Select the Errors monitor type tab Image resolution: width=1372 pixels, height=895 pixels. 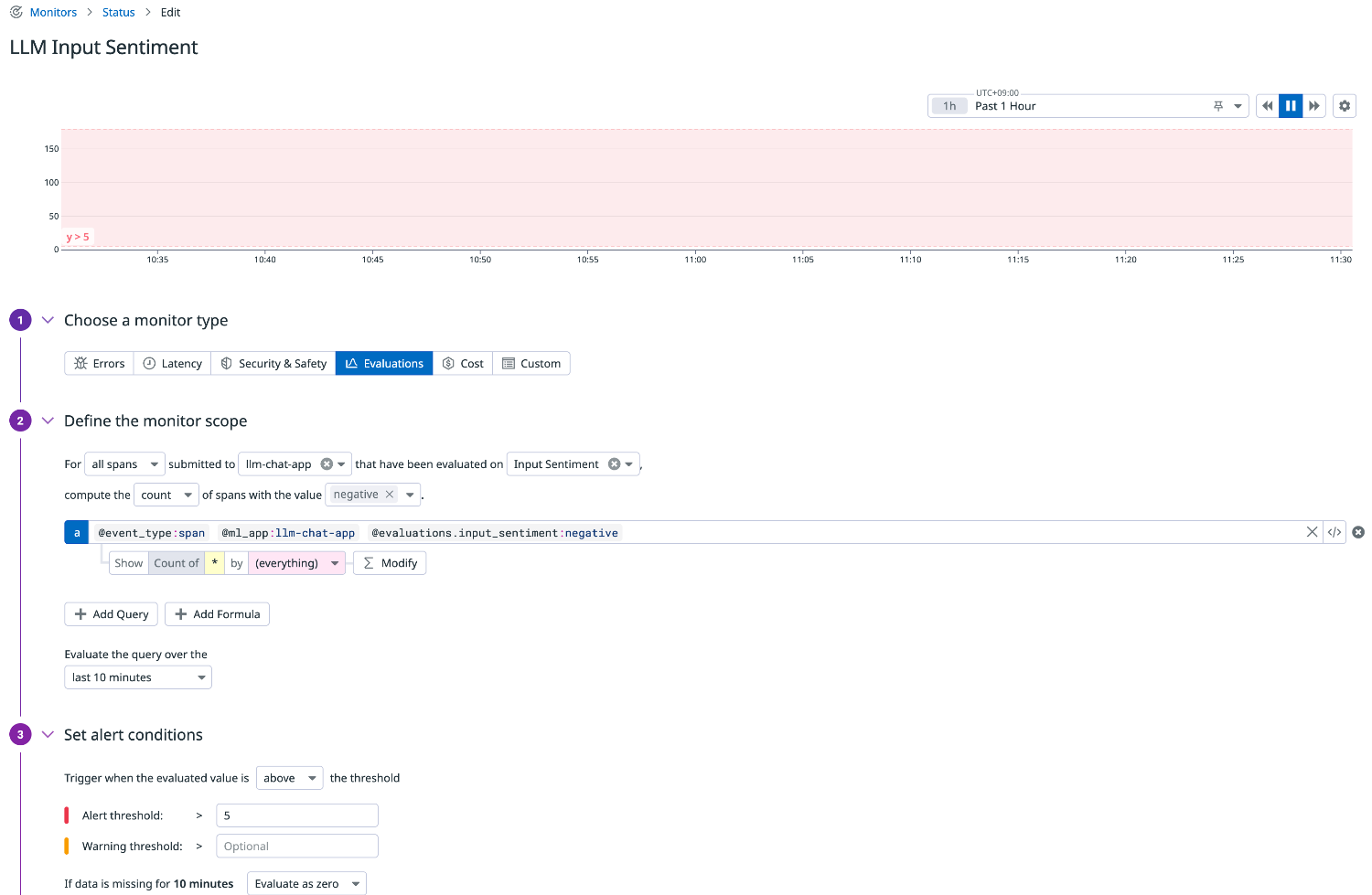[x=100, y=364]
